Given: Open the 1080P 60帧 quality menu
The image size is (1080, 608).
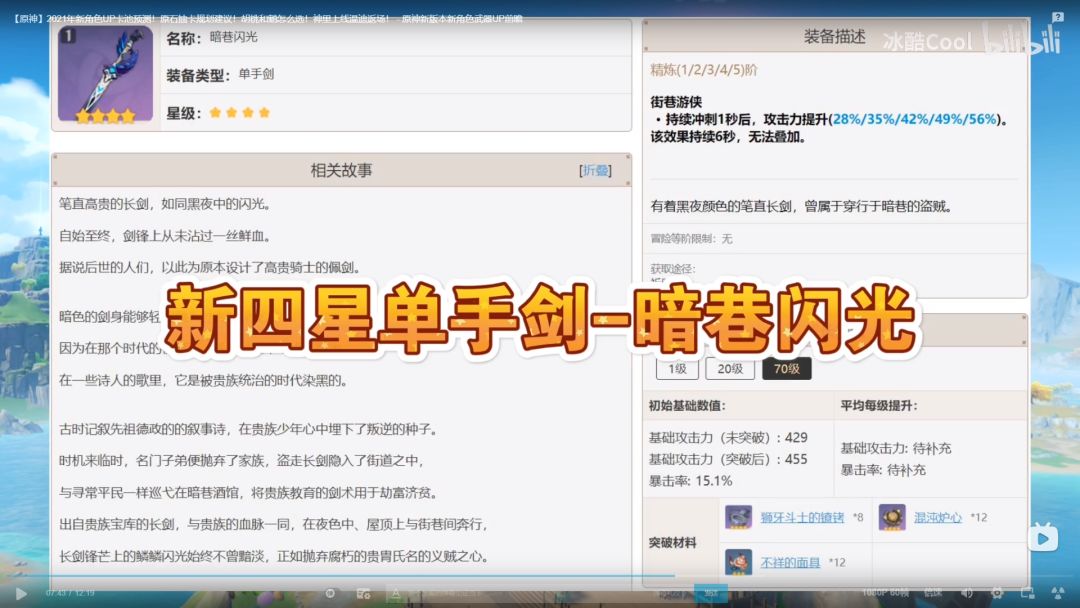Looking at the screenshot, I should pyautogui.click(x=885, y=593).
